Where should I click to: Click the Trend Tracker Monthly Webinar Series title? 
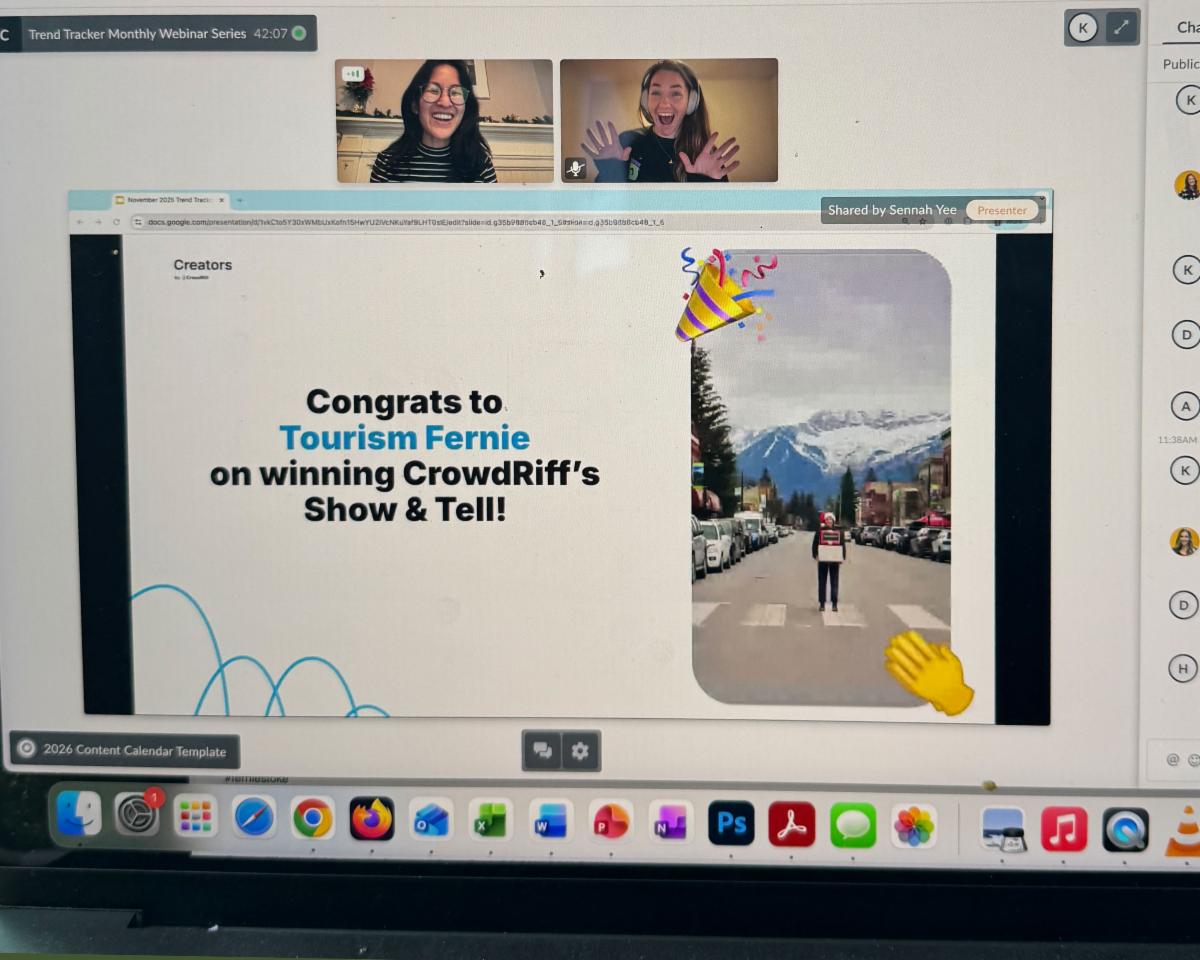(137, 34)
